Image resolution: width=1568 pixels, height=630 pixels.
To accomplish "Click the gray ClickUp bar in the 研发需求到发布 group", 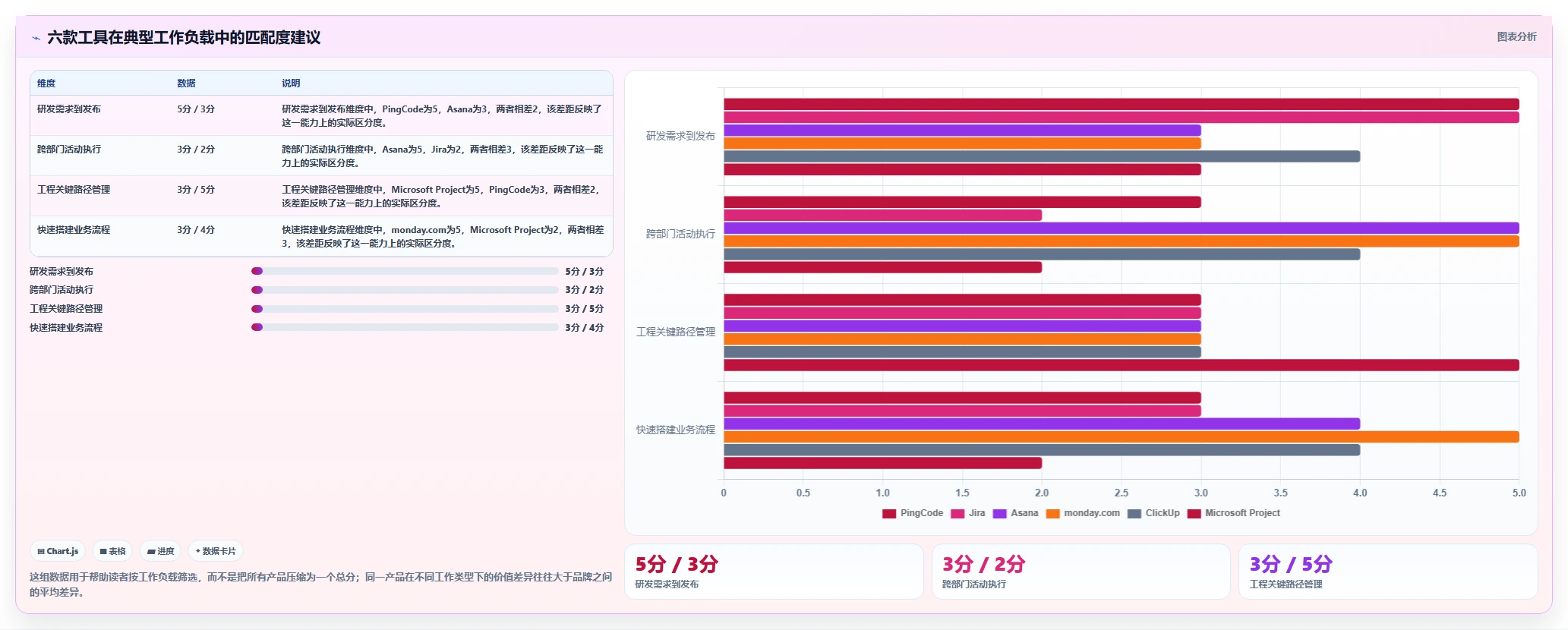I will tap(1042, 156).
